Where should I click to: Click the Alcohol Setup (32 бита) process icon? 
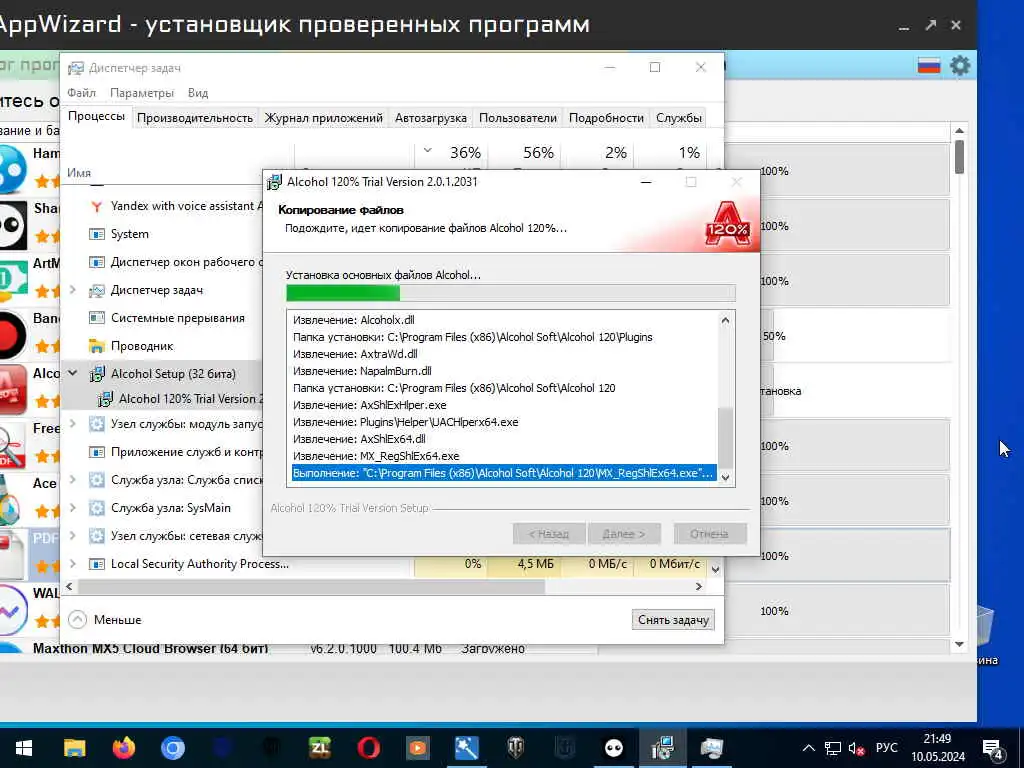[x=97, y=374]
